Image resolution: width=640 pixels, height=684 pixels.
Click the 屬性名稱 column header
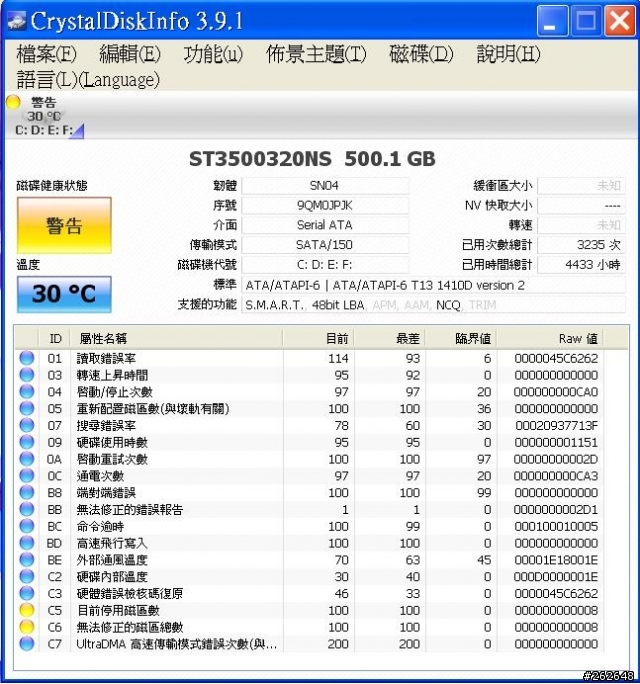[x=177, y=339]
